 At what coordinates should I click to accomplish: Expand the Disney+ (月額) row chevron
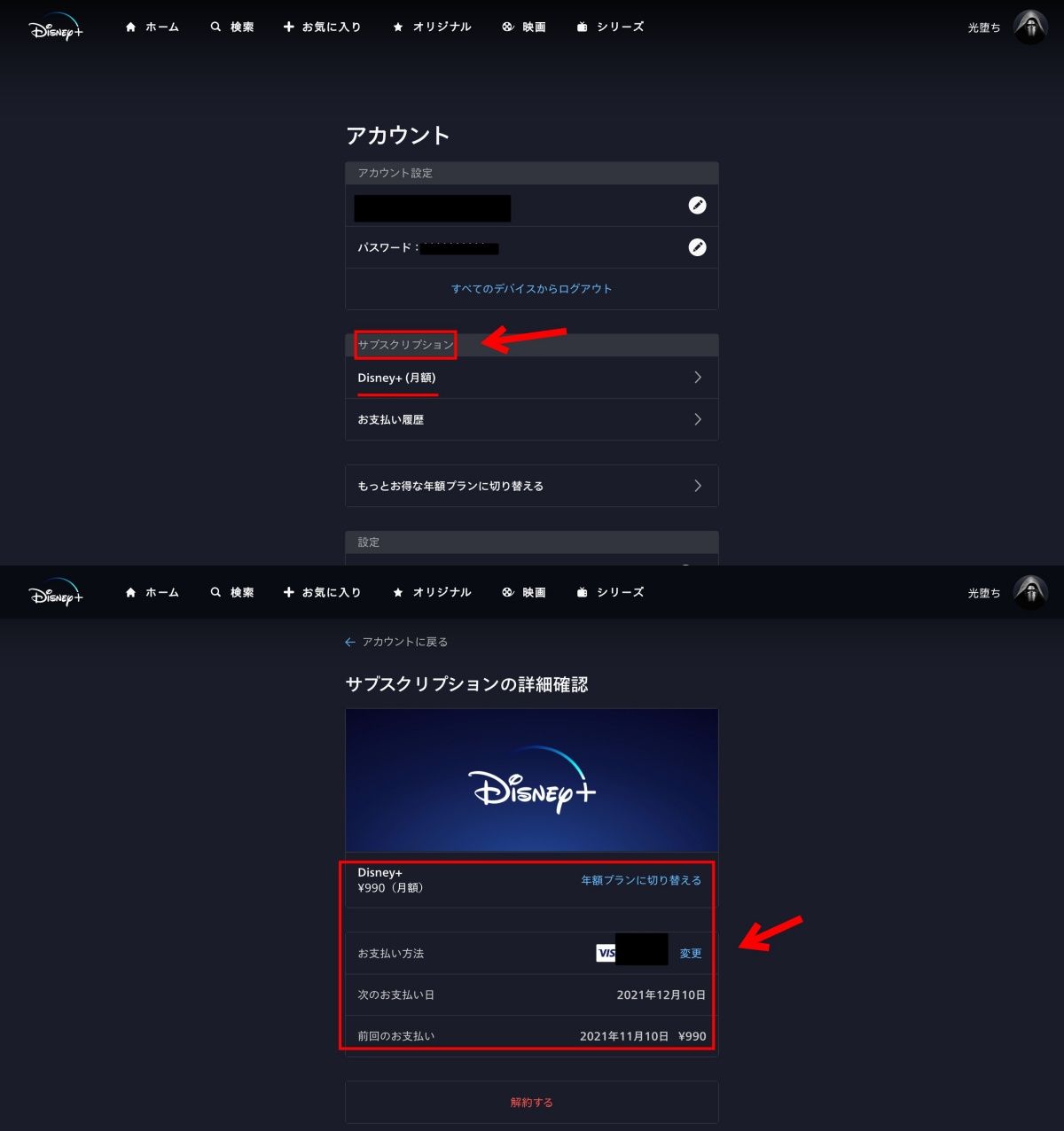(698, 378)
